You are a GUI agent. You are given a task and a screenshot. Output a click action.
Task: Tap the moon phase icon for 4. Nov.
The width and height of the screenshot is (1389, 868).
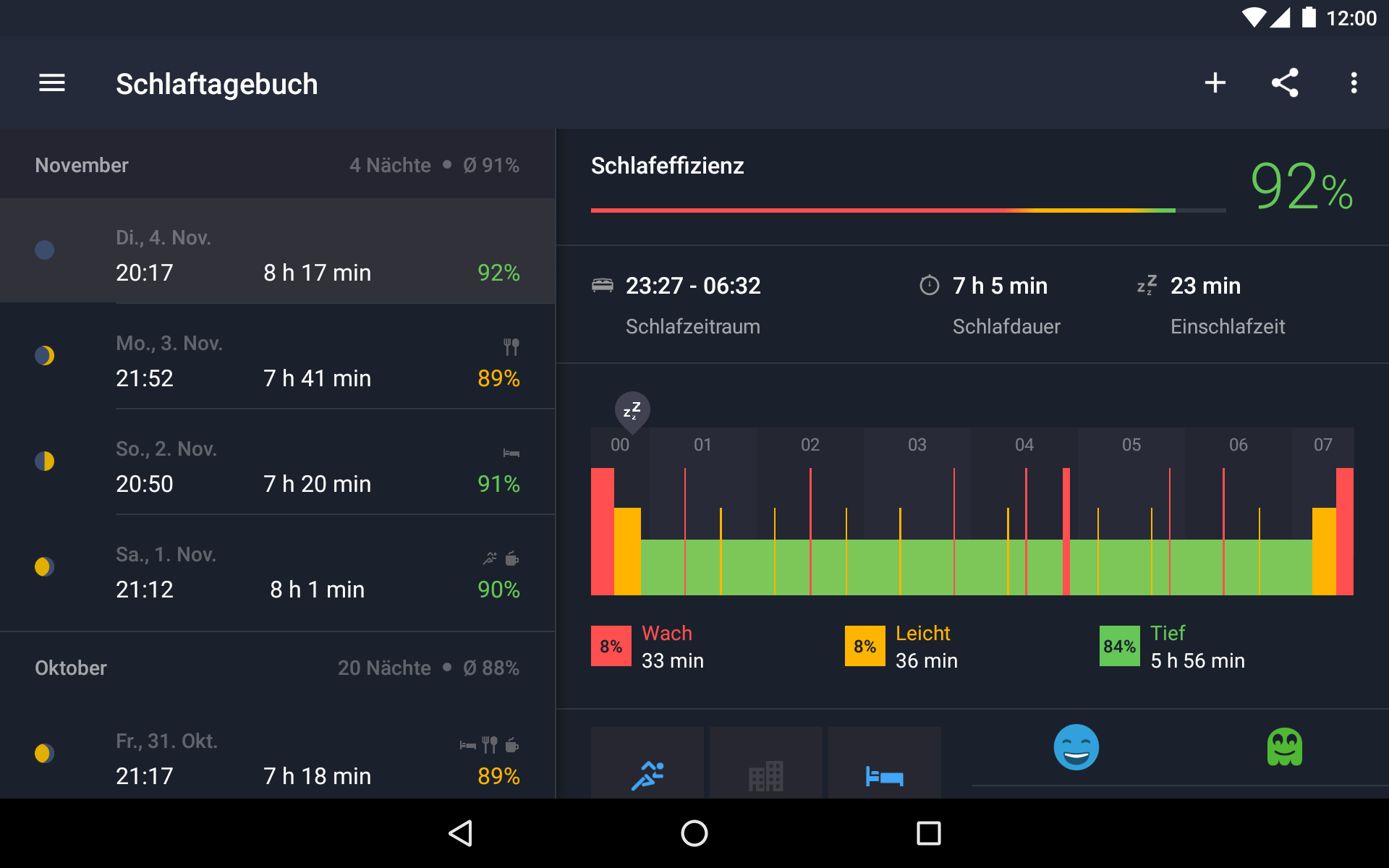tap(45, 250)
